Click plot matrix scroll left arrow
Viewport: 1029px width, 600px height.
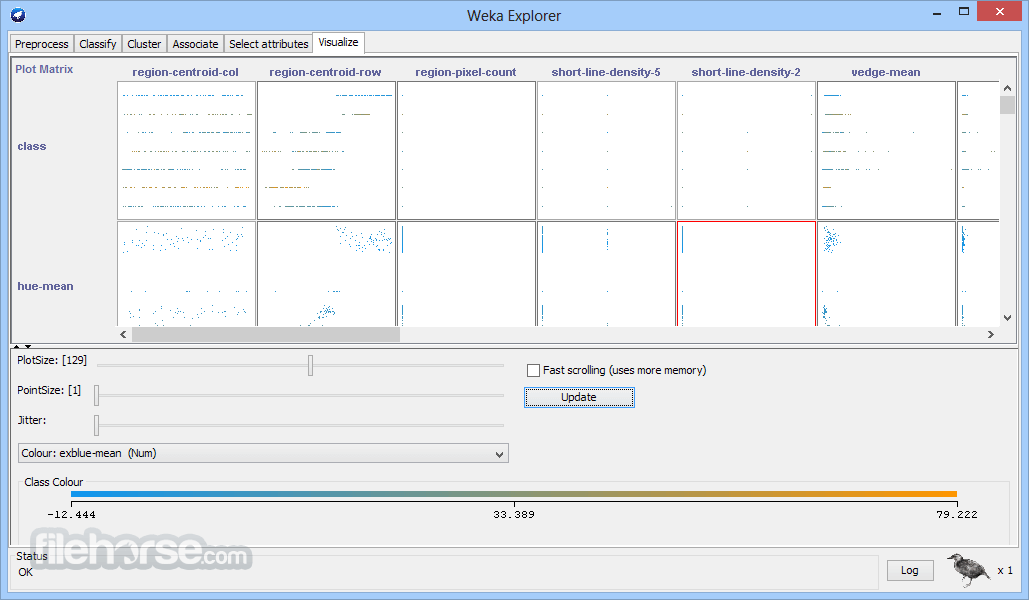pyautogui.click(x=123, y=334)
